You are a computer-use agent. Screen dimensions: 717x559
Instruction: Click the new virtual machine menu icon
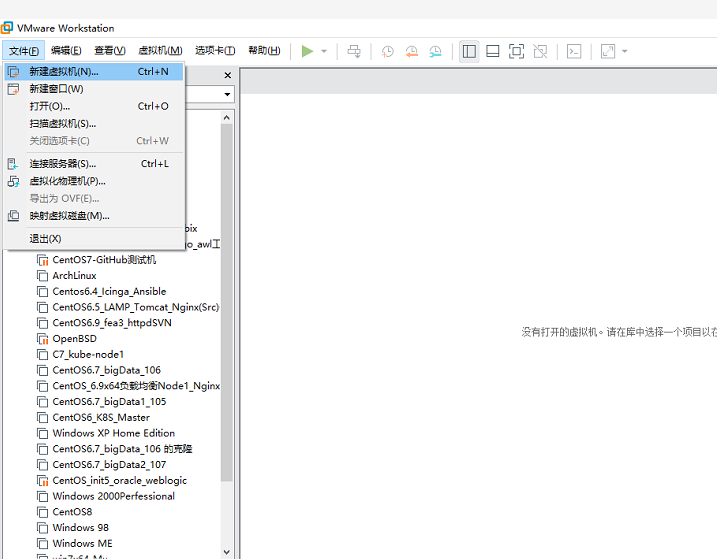click(x=14, y=72)
